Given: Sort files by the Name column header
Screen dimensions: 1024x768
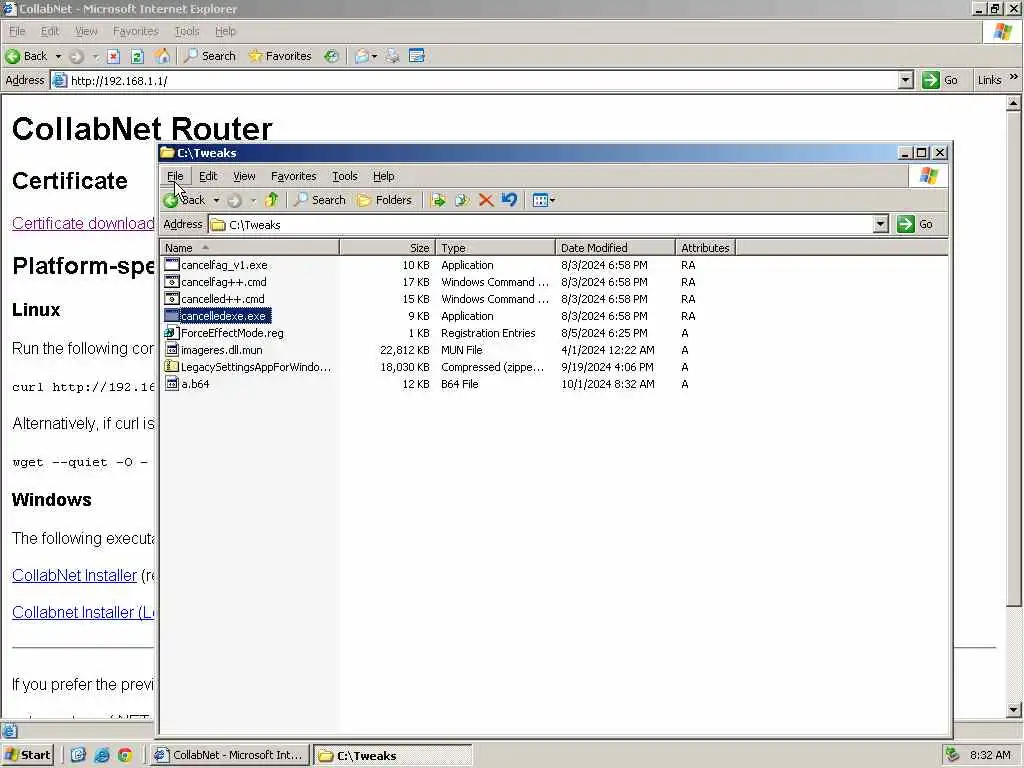Looking at the screenshot, I should point(249,248).
